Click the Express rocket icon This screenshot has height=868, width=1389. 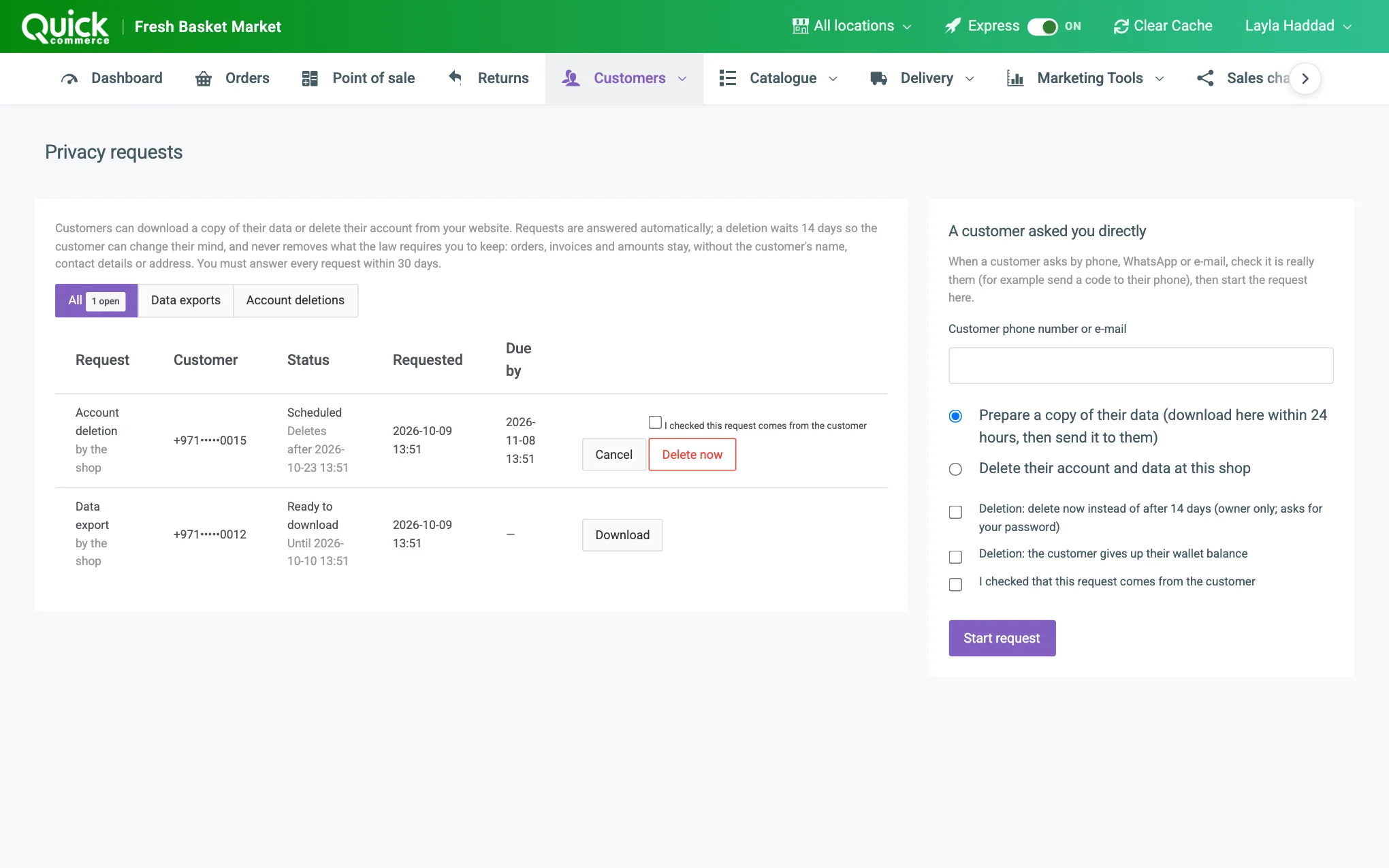coord(953,26)
